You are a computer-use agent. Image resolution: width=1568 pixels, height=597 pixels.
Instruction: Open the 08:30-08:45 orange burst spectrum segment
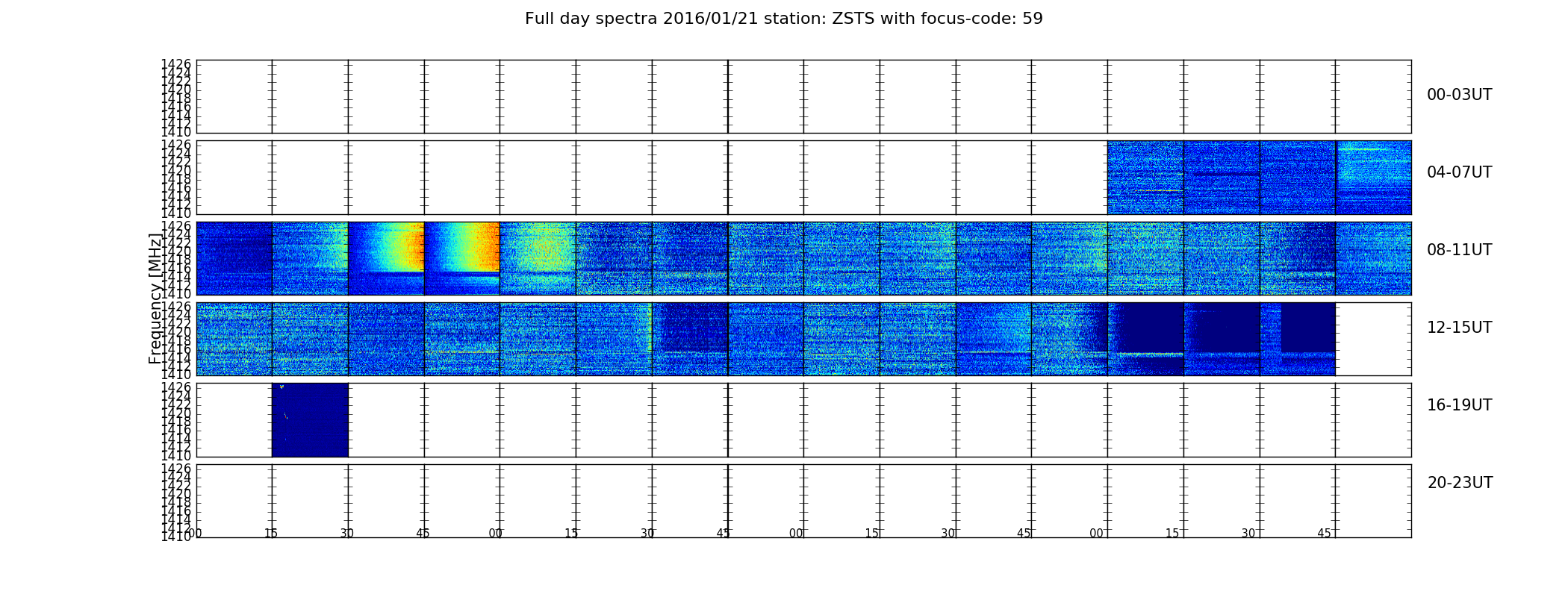pyautogui.click(x=386, y=258)
